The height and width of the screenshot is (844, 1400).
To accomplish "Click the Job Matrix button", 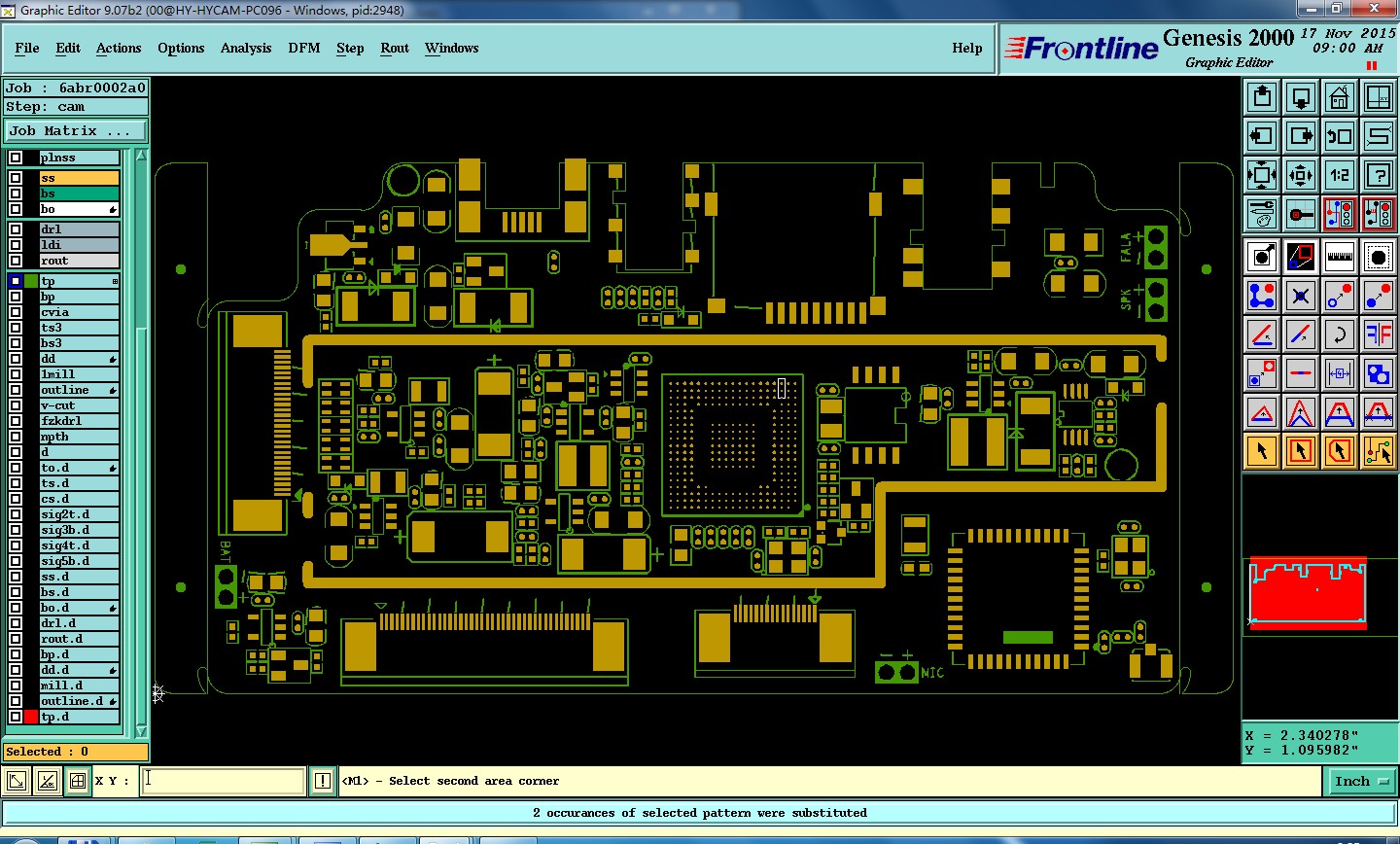I will point(76,130).
